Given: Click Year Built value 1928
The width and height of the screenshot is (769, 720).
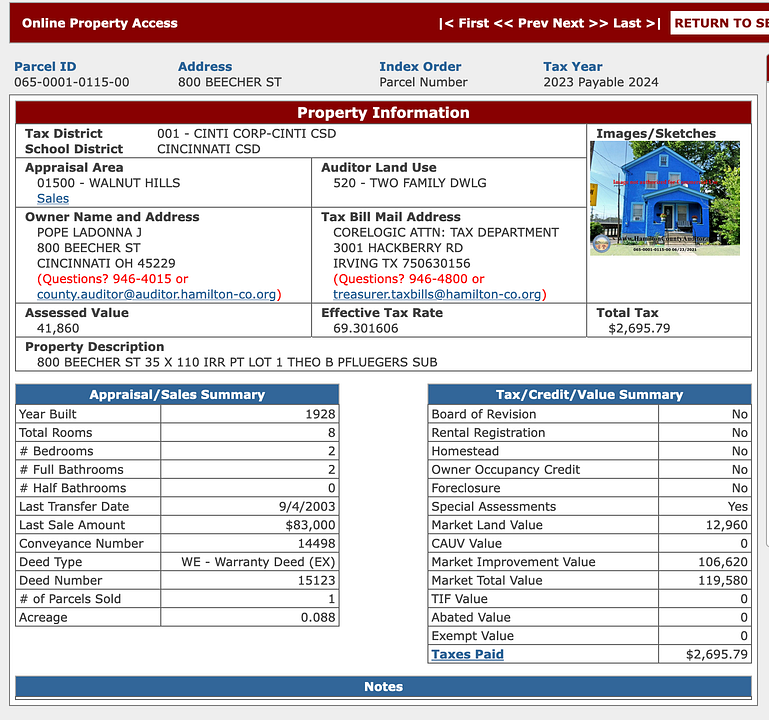Looking at the screenshot, I should point(320,414).
